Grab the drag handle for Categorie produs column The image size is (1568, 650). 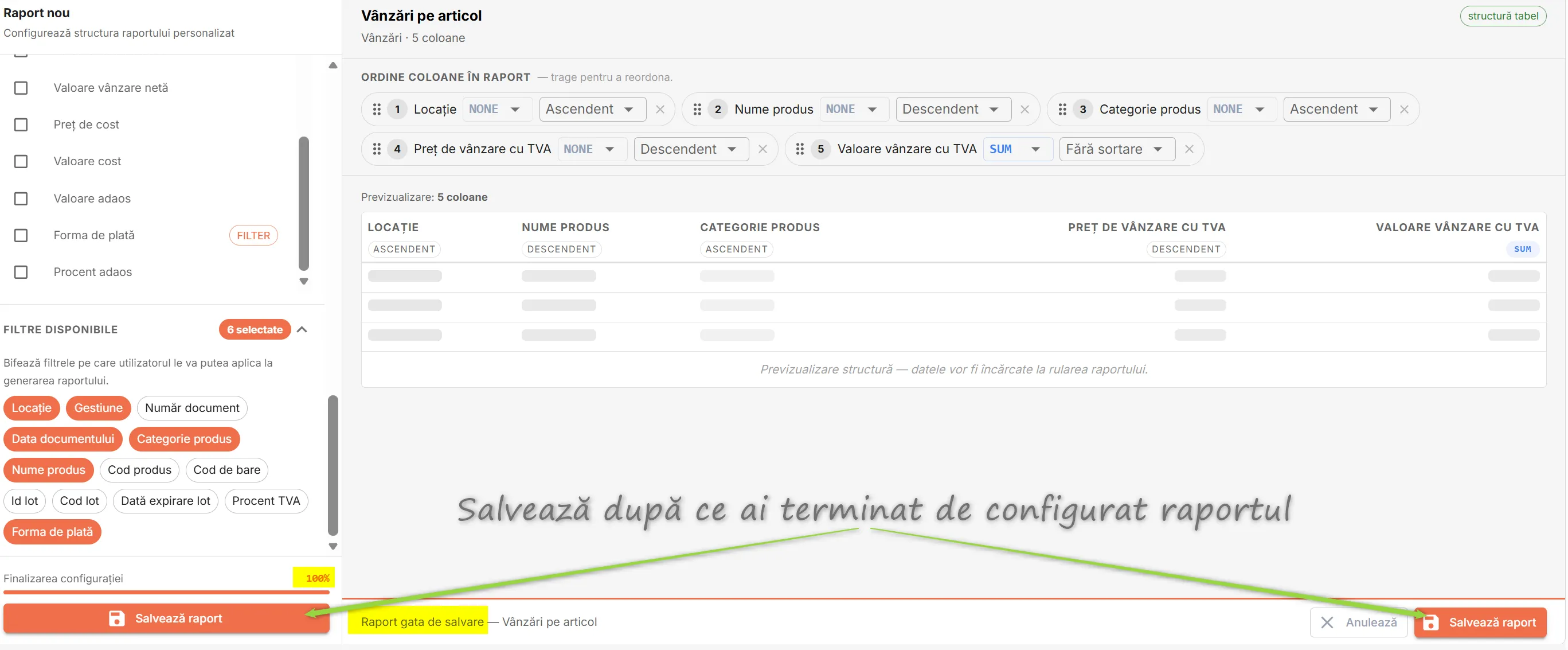tap(1062, 109)
